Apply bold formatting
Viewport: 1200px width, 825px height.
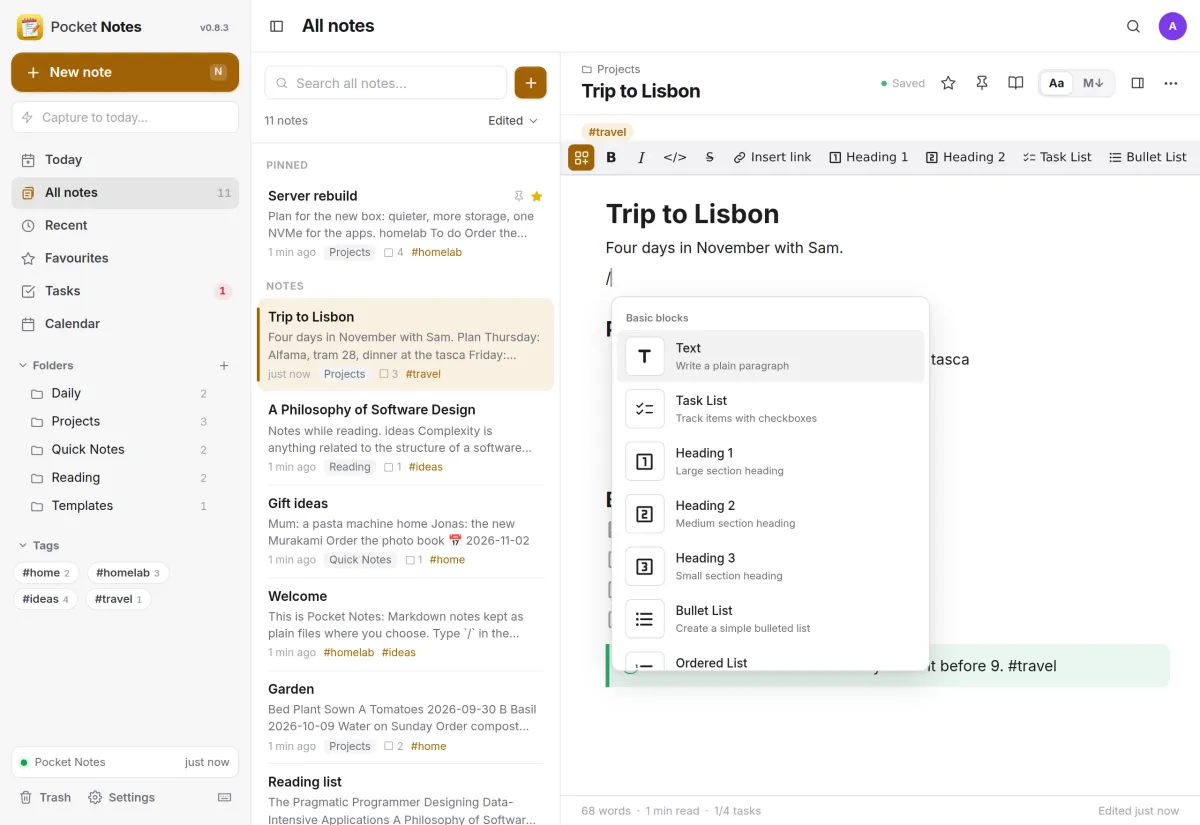click(x=611, y=157)
